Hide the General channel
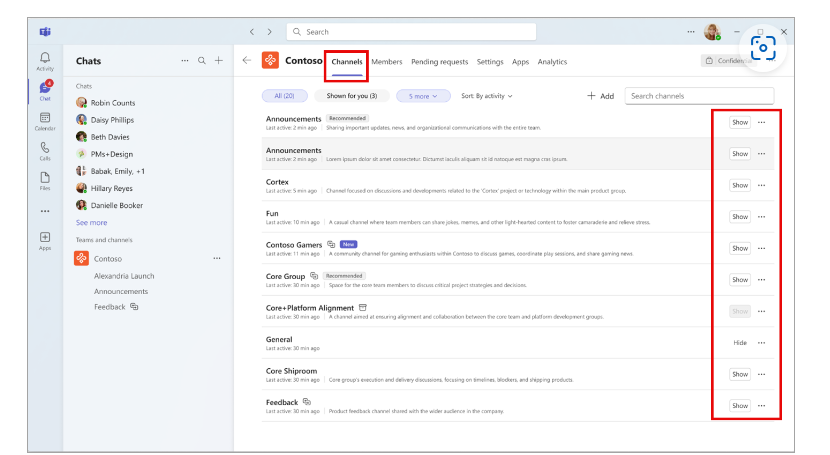This screenshot has height=455, width=830. pyautogui.click(x=740, y=343)
